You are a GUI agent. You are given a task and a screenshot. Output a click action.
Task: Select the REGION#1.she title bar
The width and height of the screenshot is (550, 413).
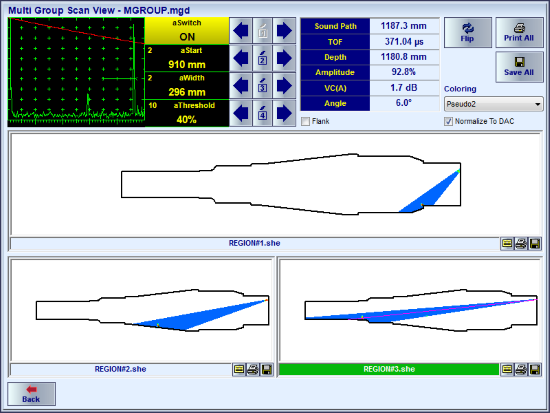255,244
